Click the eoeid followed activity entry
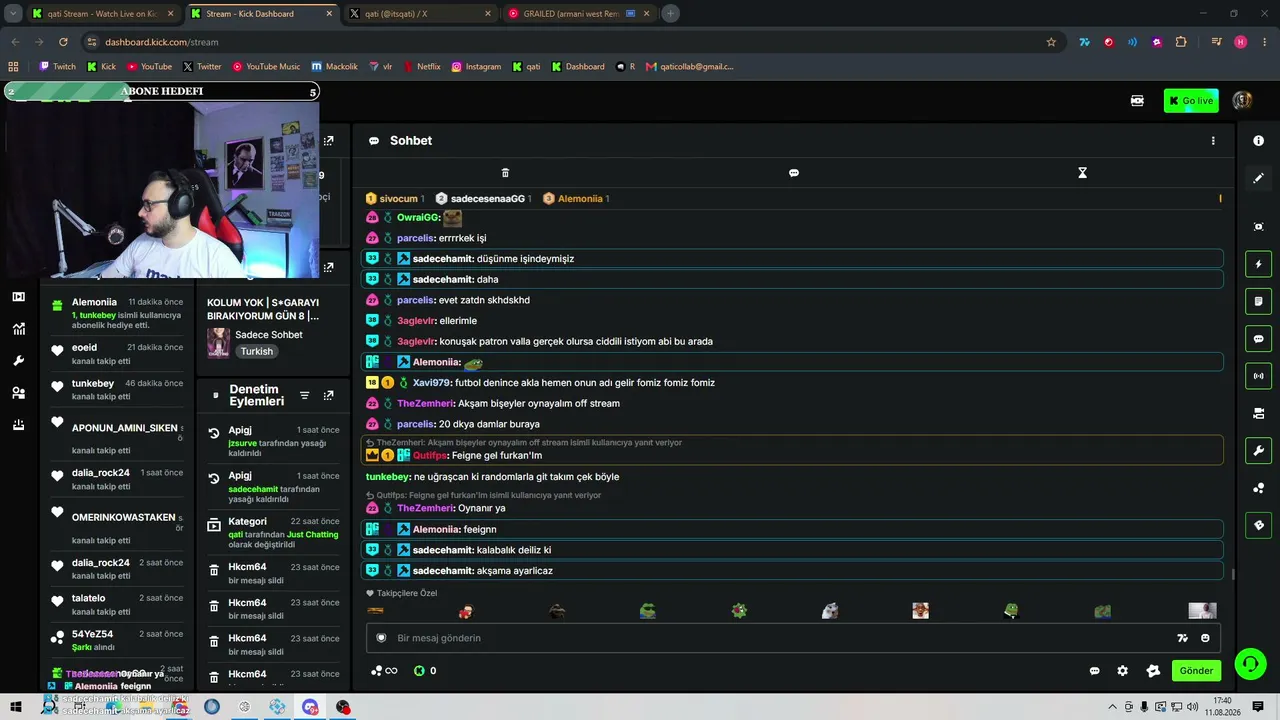Viewport: 1280px width, 720px height. (116, 354)
